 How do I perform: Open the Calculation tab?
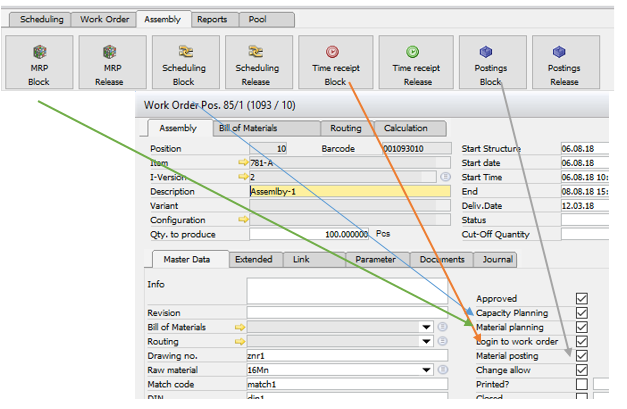tap(406, 128)
